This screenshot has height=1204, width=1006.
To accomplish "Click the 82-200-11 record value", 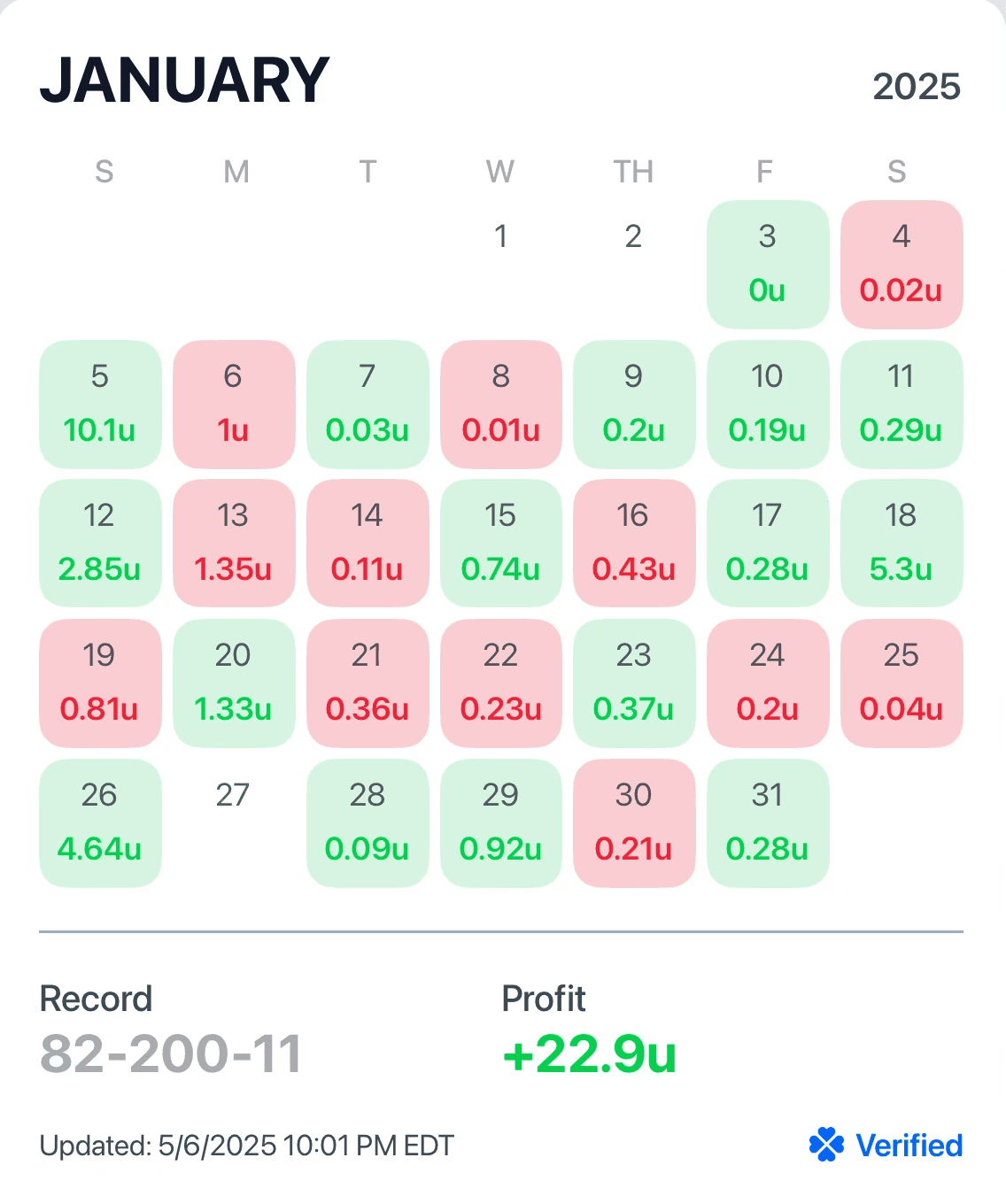I will (x=171, y=1053).
